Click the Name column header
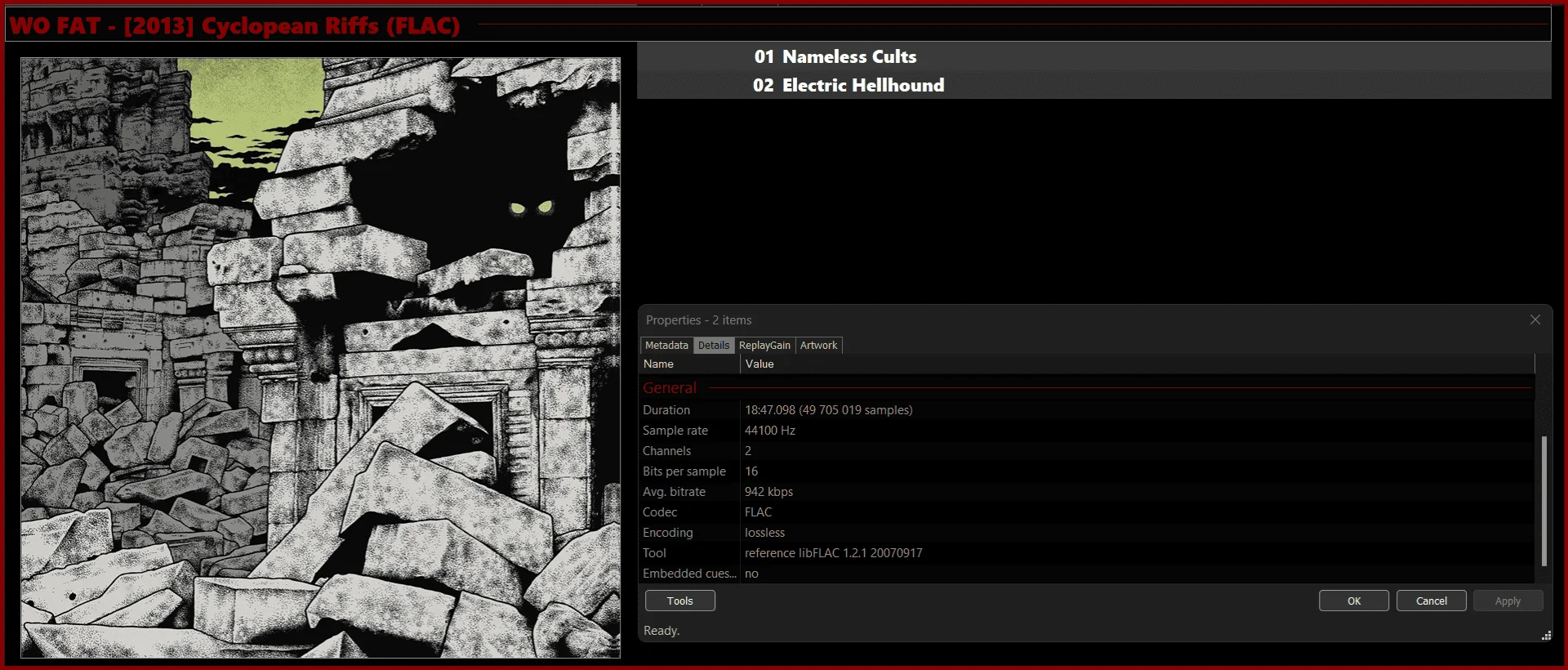 (x=690, y=364)
